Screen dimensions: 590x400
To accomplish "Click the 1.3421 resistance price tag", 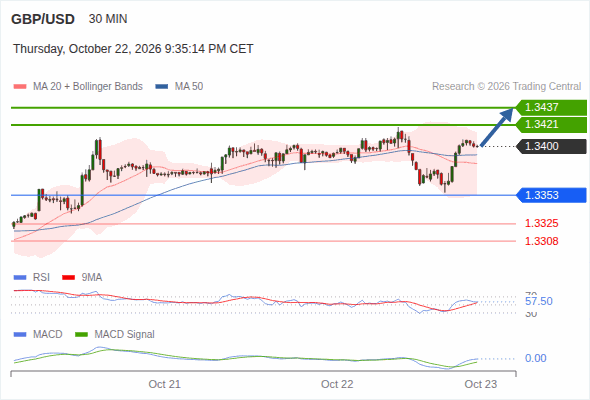I will 551,125.
